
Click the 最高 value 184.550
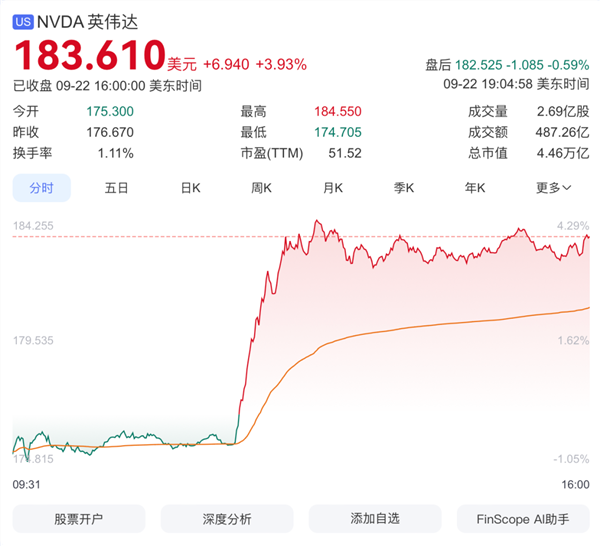[x=338, y=111]
